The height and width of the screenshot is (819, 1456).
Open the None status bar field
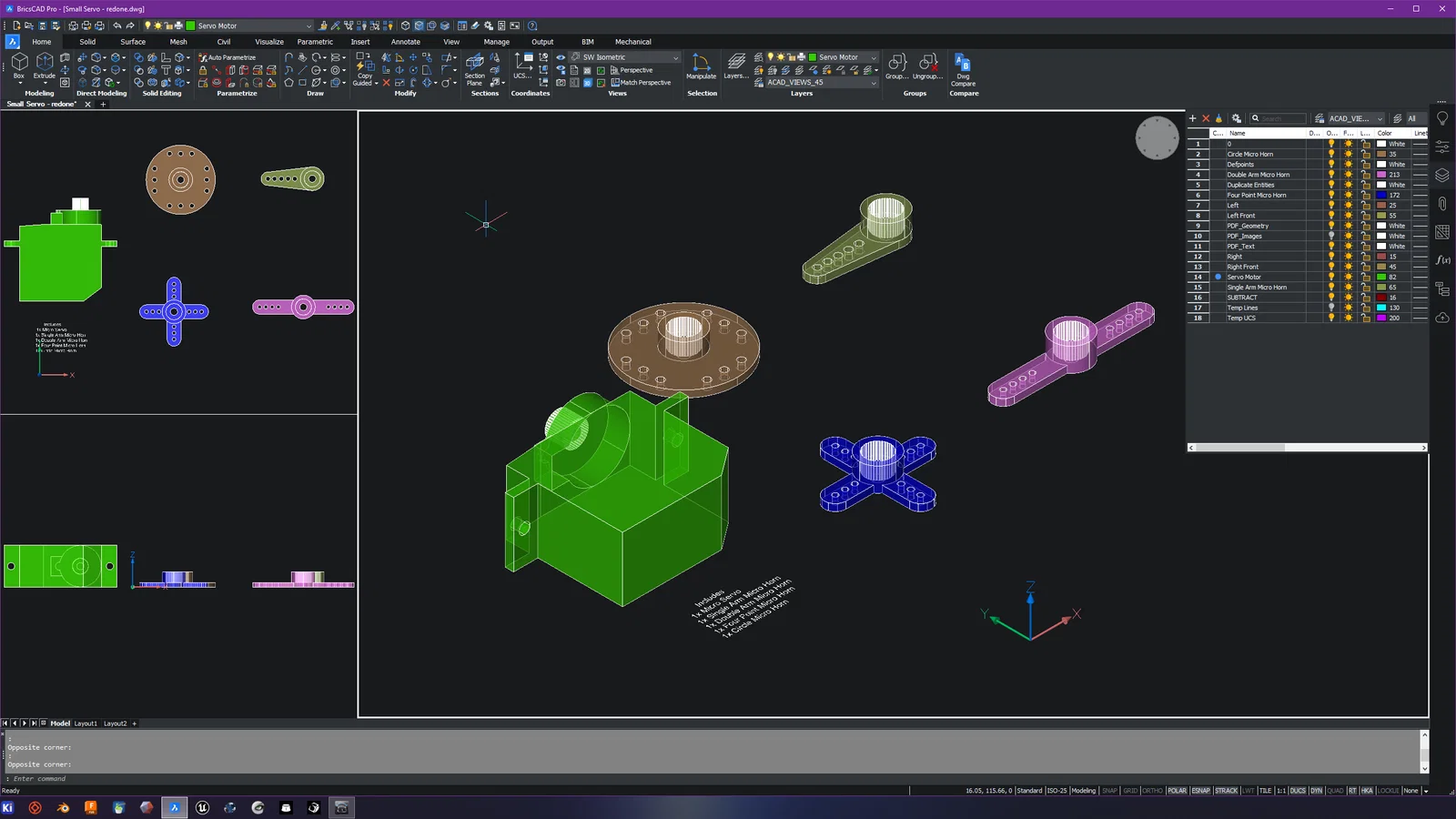(x=1410, y=791)
